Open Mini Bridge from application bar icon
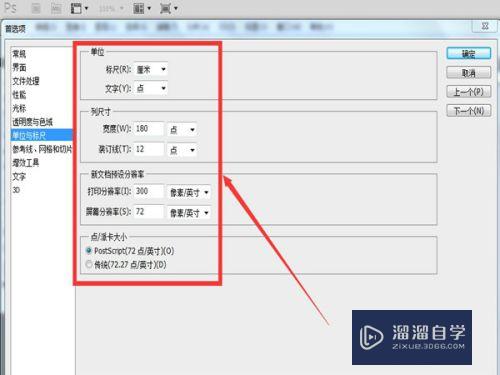 [56, 8]
